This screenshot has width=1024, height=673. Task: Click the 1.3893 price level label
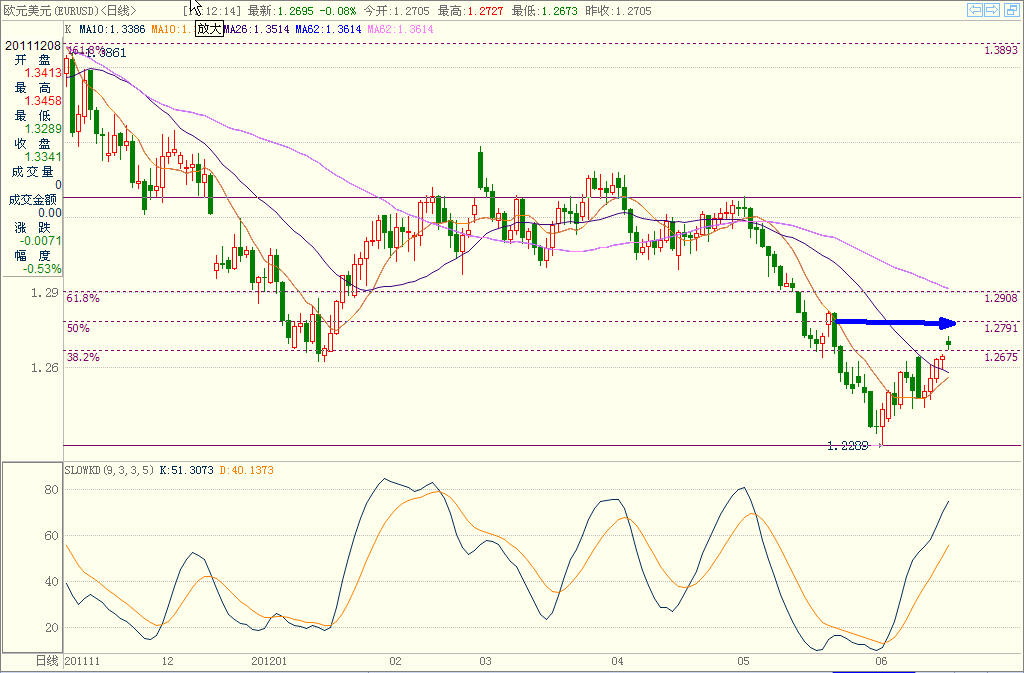(1001, 50)
